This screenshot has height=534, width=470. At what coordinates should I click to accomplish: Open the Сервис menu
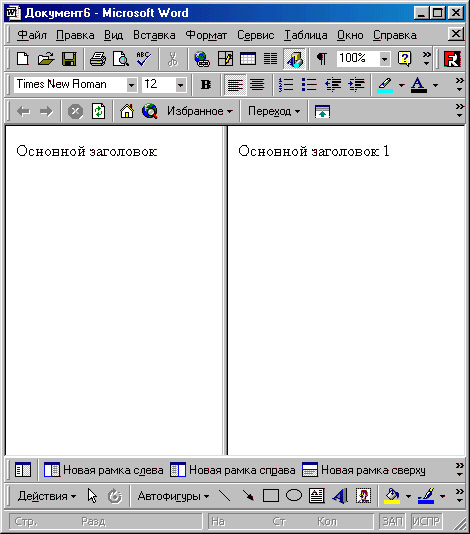pyautogui.click(x=255, y=35)
